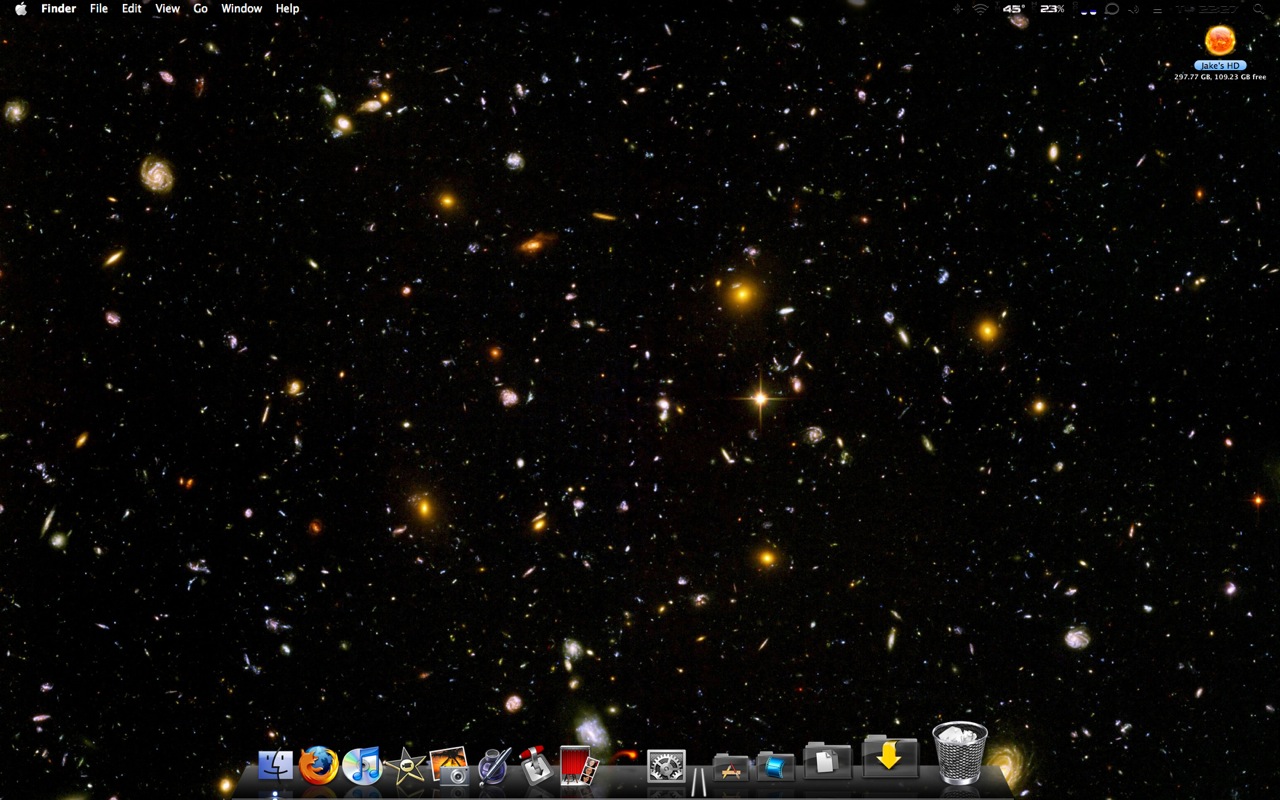Open the Edit menu
Screen dimensions: 1280x800
132,8
